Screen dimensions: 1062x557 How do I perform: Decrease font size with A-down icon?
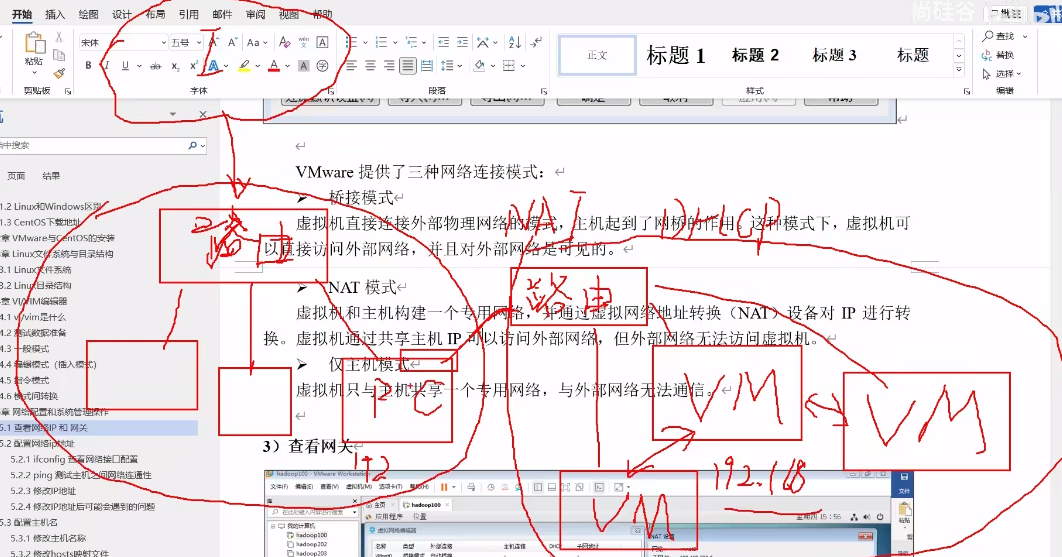pos(232,42)
